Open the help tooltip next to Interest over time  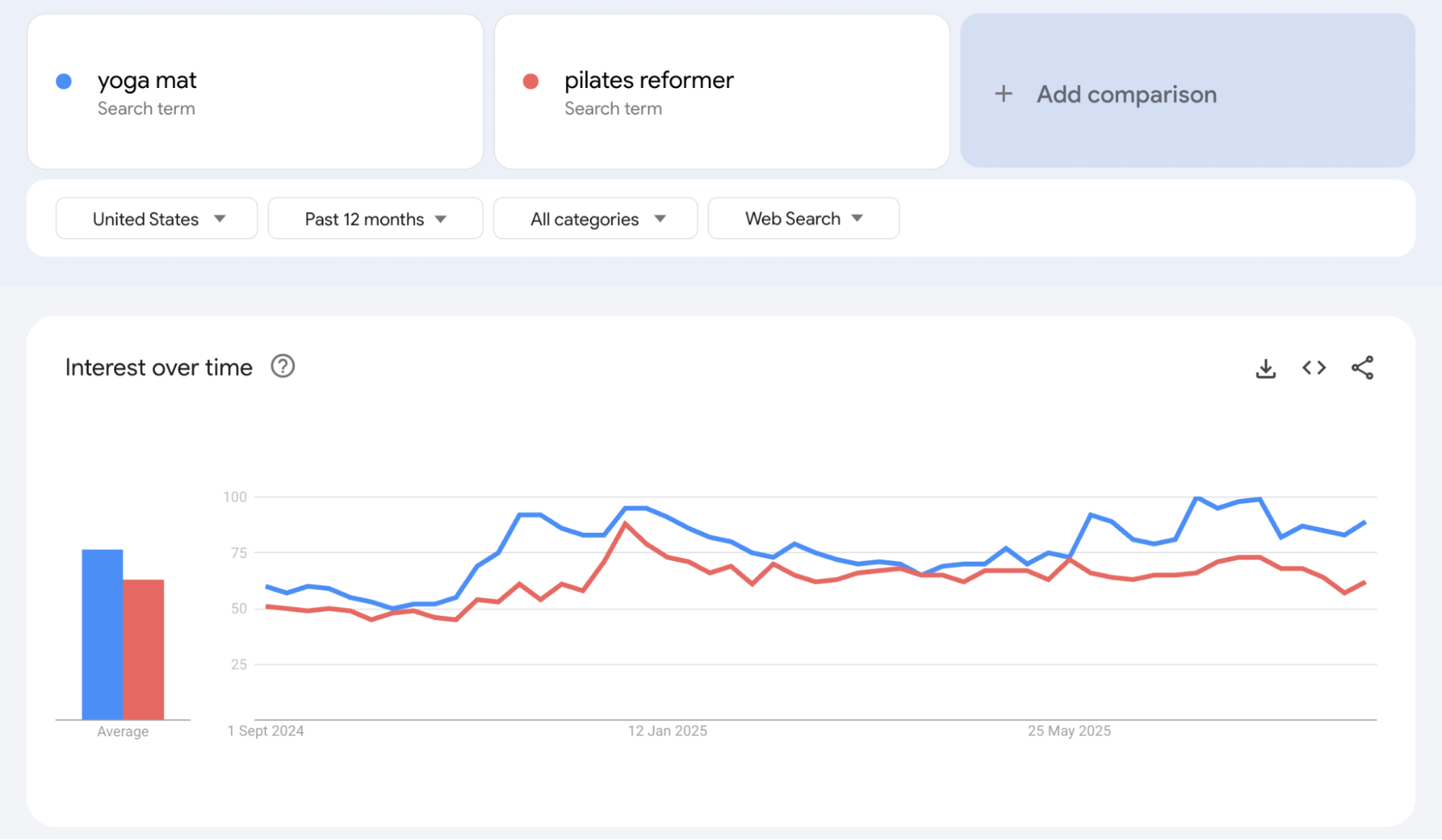point(283,367)
